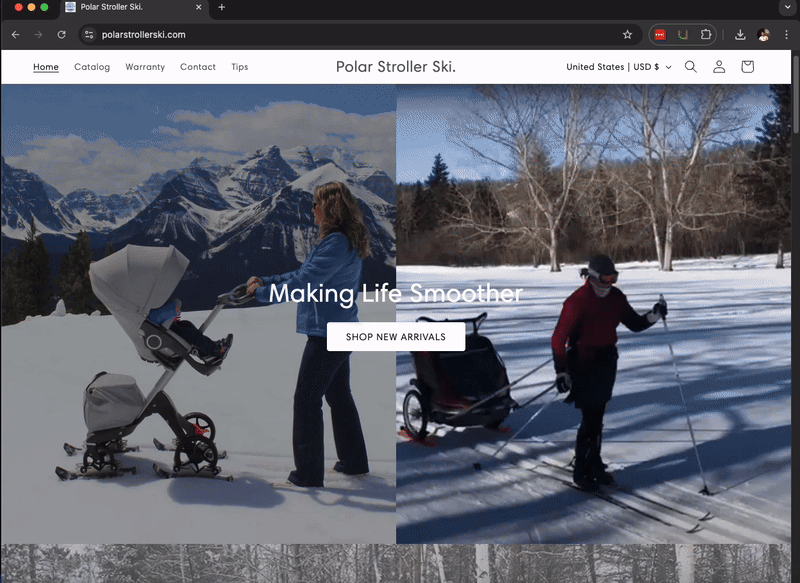800x583 pixels.
Task: Click the Contact navigation item
Action: point(197,66)
